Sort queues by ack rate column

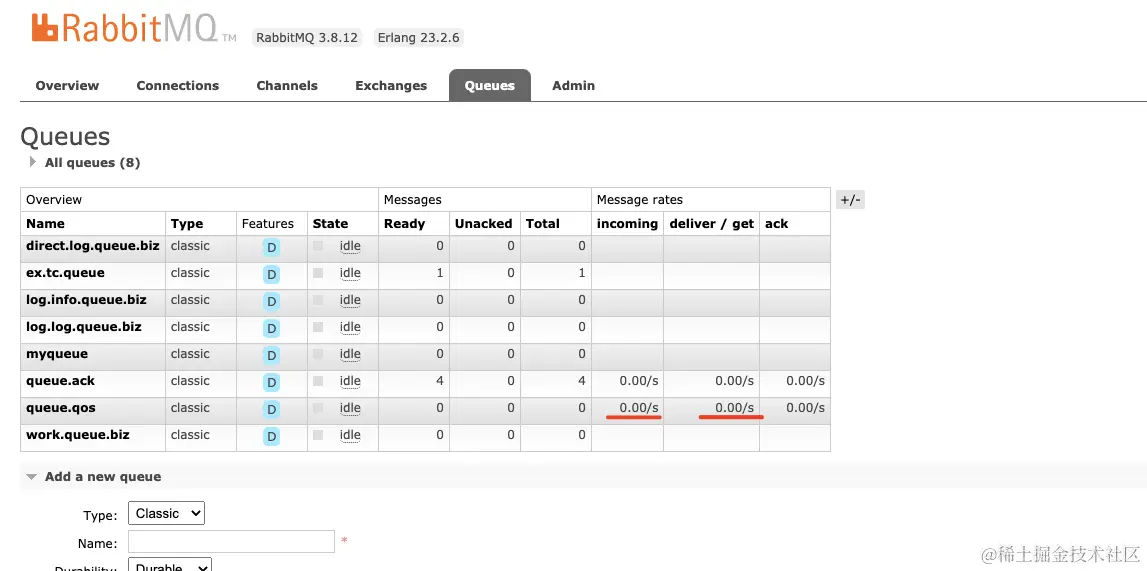[776, 224]
